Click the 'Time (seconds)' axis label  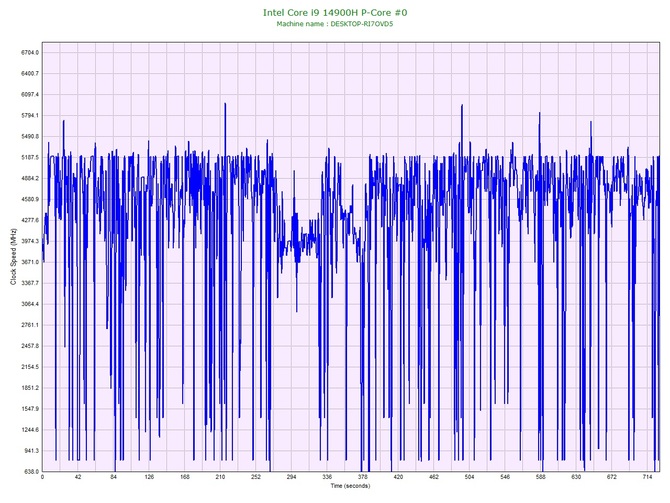click(x=350, y=486)
